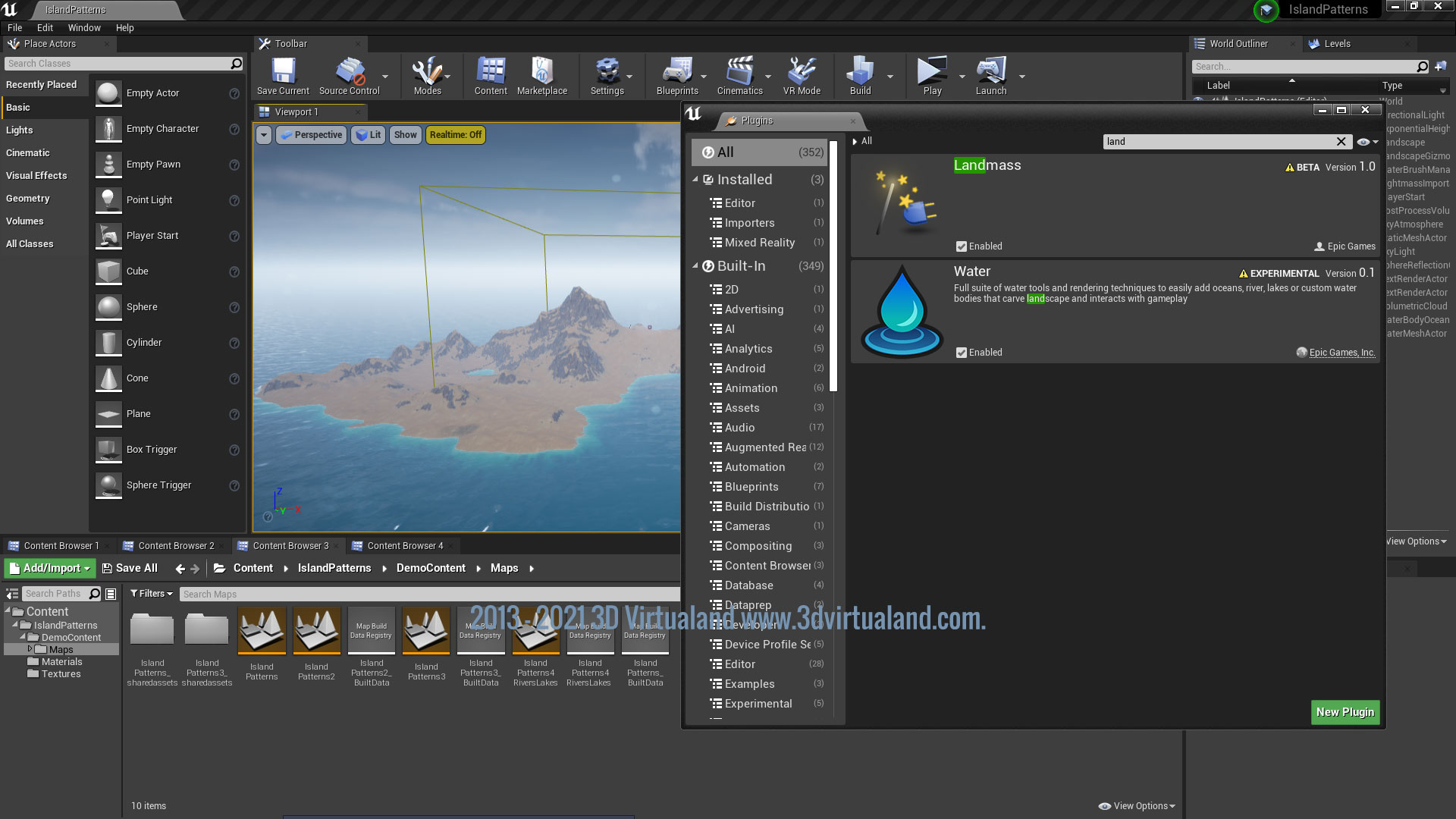Toggle Landmass plugin Enabled checkbox
Screen dimensions: 1456x819
coord(962,246)
